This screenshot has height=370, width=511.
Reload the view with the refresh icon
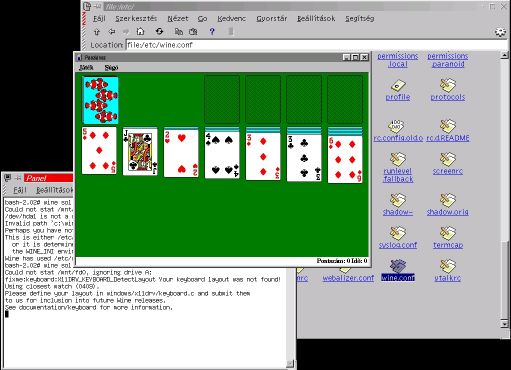[159, 31]
